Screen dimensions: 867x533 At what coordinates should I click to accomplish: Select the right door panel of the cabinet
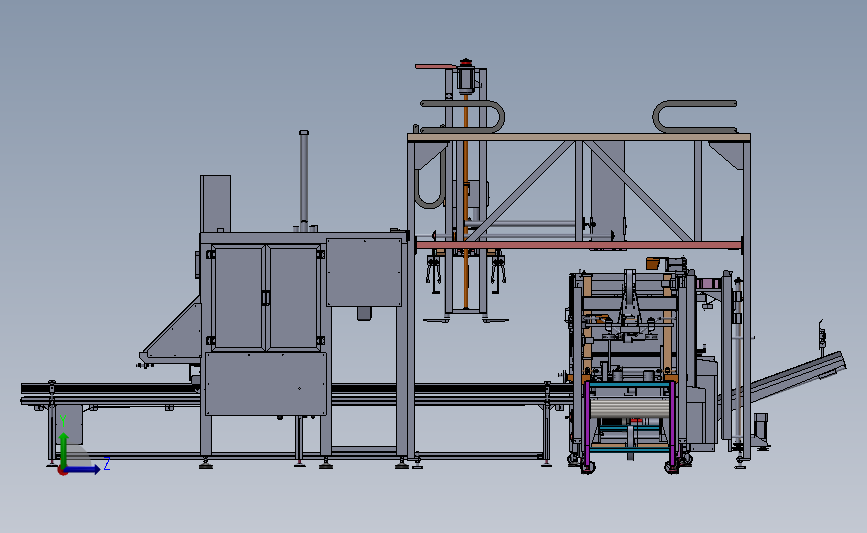pos(293,298)
